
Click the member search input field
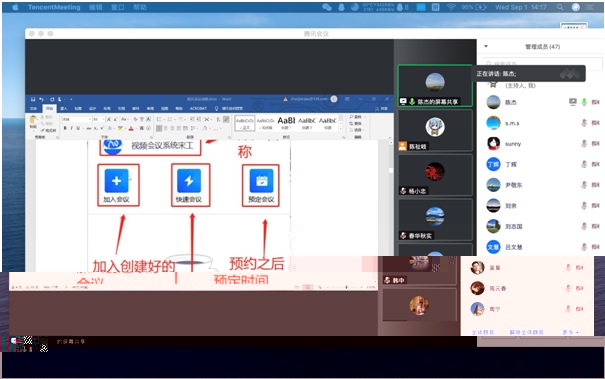(541, 63)
